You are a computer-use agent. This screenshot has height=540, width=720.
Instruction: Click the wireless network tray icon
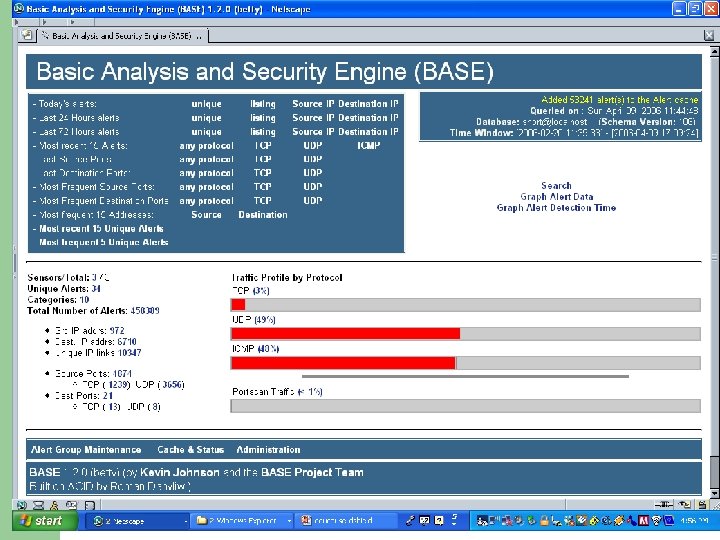tap(656, 520)
